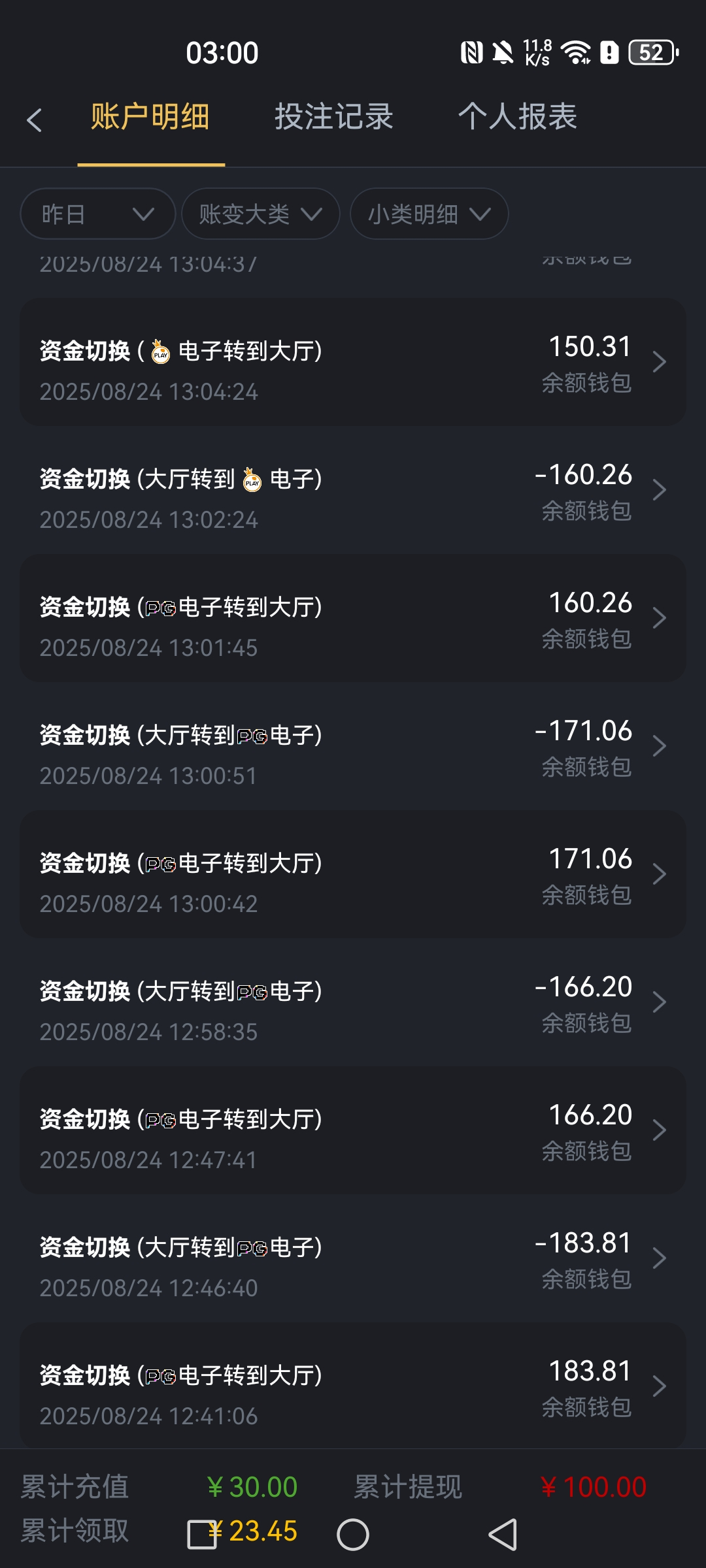Open the -160.26 transaction at 13:02:24
This screenshot has height=1568, width=706.
[353, 491]
